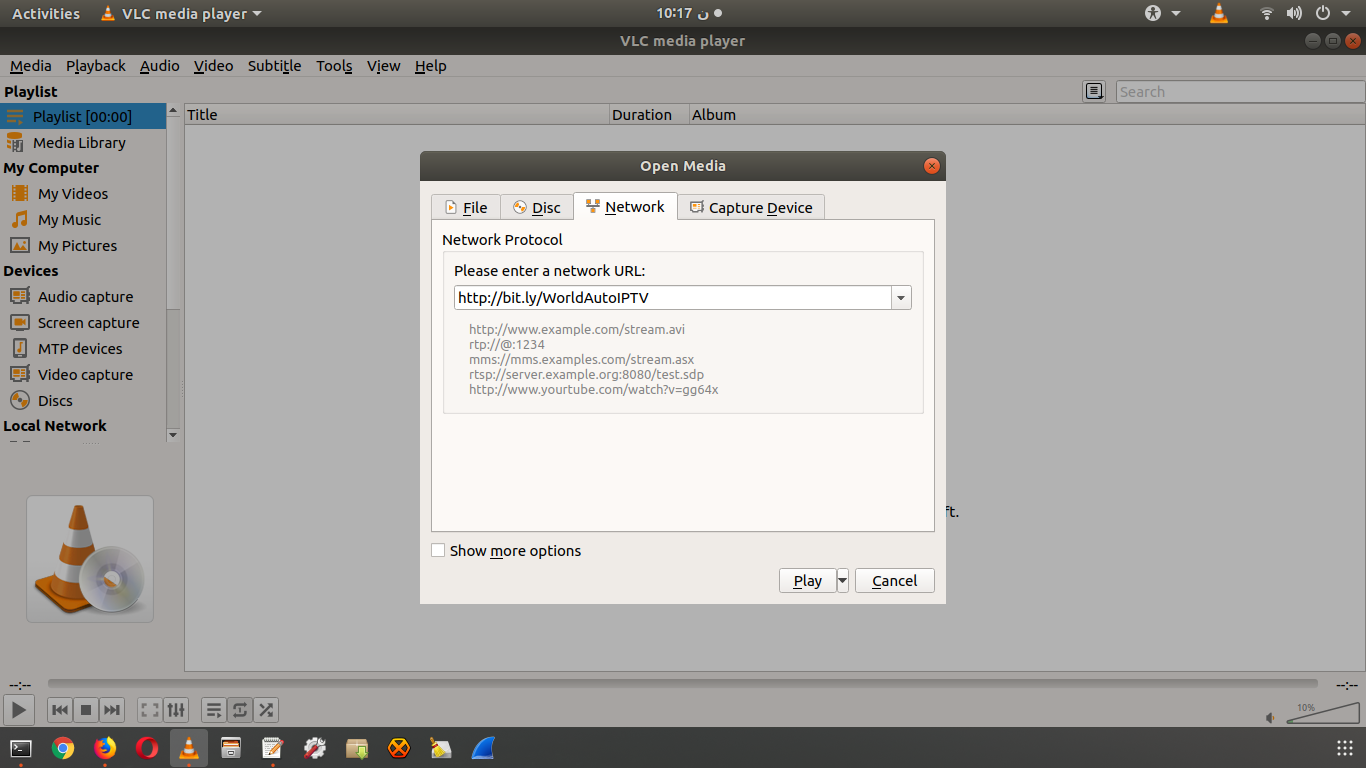Toggle loop mode button
Viewport: 1366px width, 768px height.
[x=240, y=710]
